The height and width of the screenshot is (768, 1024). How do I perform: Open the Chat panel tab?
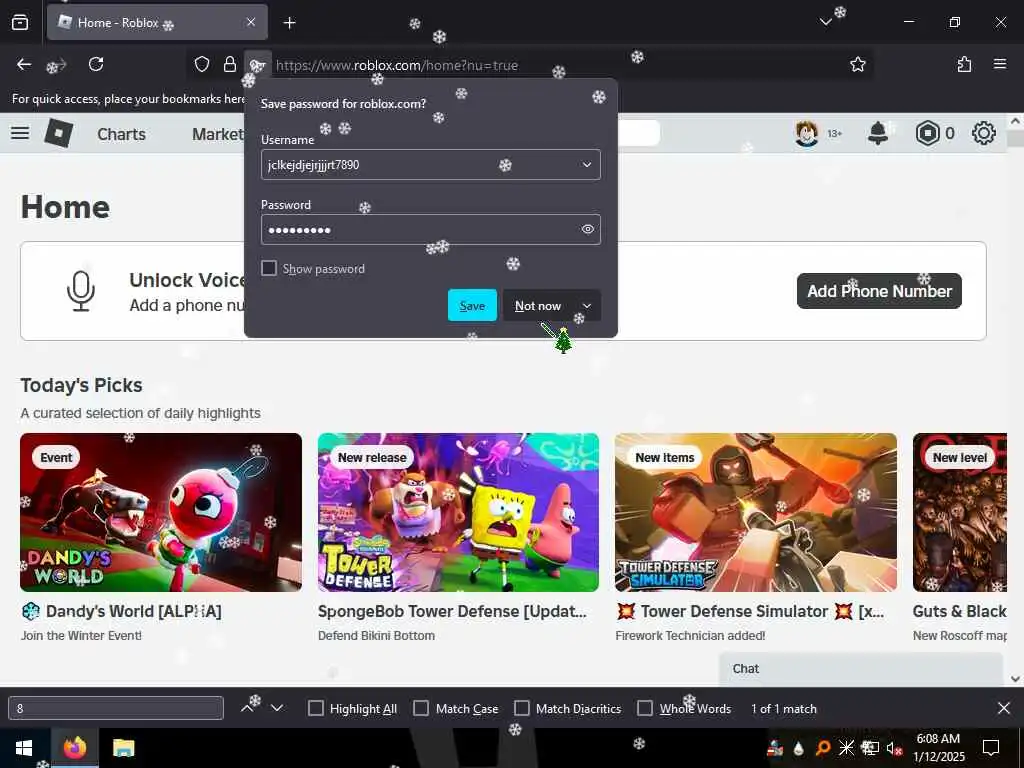861,669
